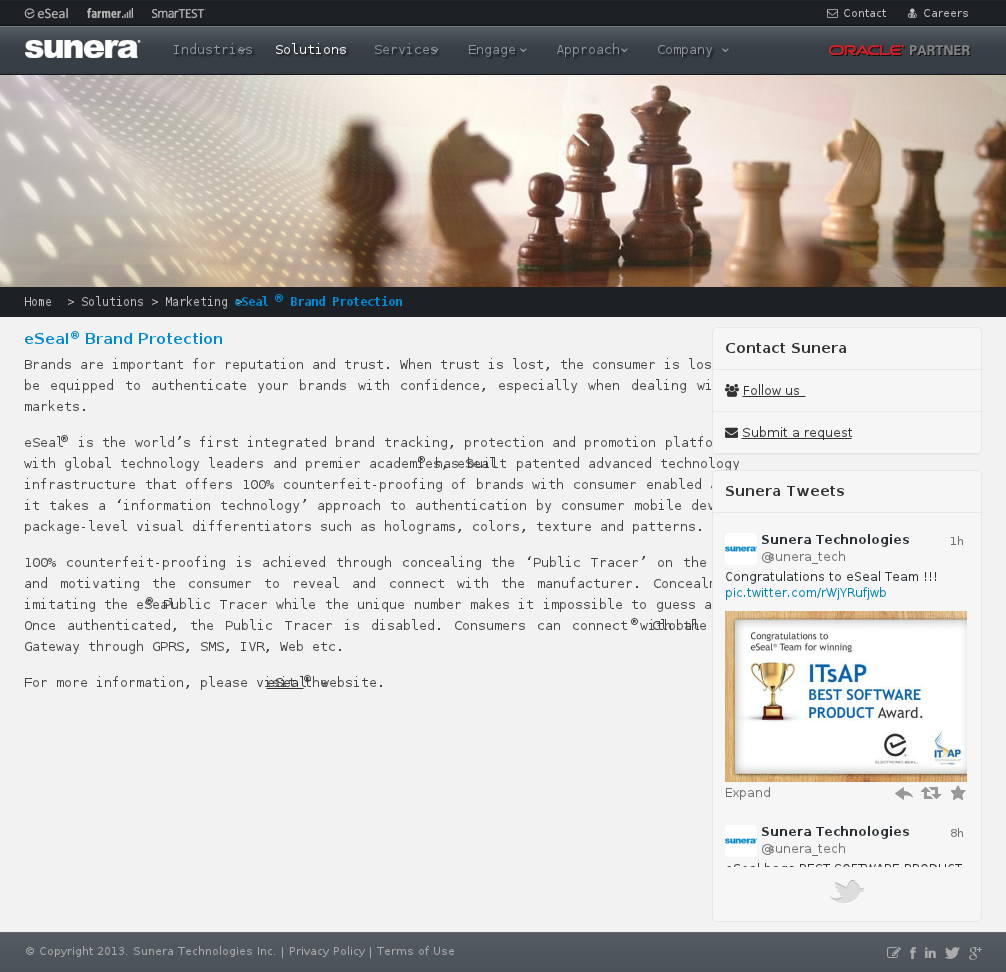Retweet the eSeal award tweet

point(931,793)
